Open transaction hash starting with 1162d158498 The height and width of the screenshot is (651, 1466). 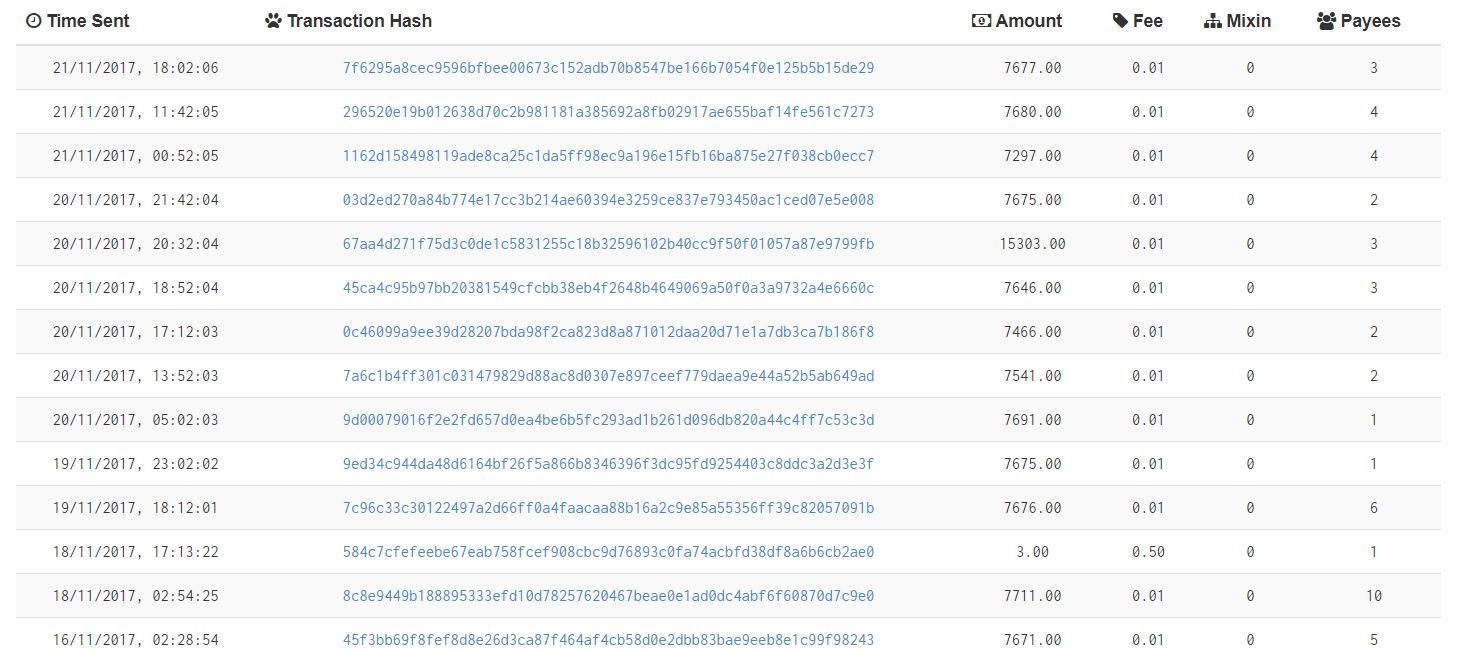click(x=608, y=156)
